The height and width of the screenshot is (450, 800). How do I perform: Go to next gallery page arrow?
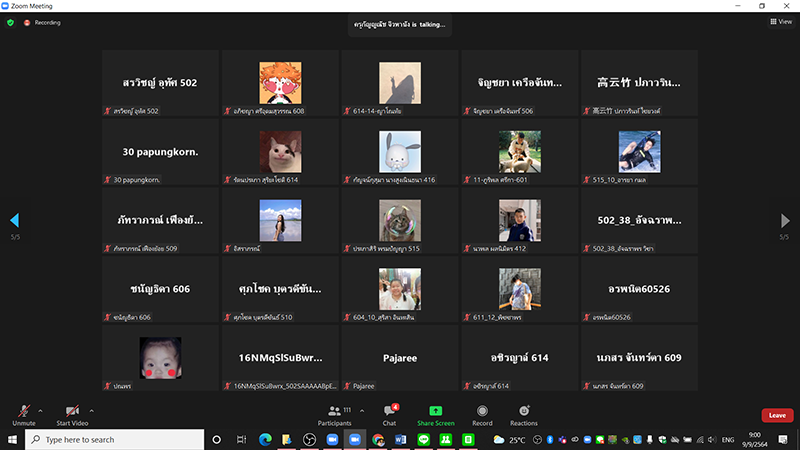(x=785, y=220)
